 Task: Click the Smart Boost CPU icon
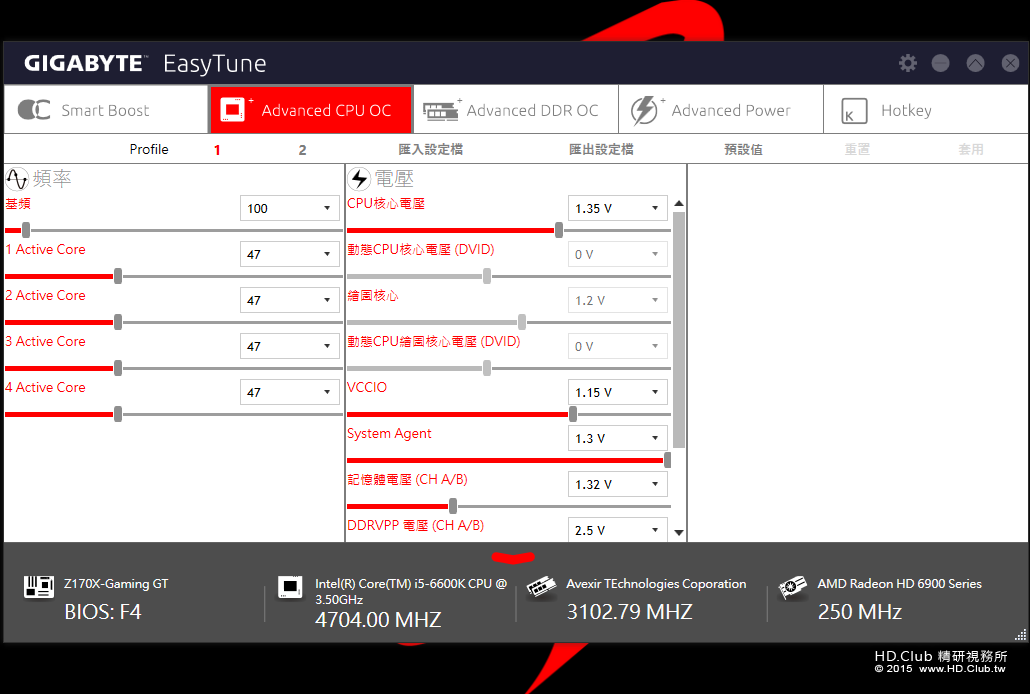[34, 110]
